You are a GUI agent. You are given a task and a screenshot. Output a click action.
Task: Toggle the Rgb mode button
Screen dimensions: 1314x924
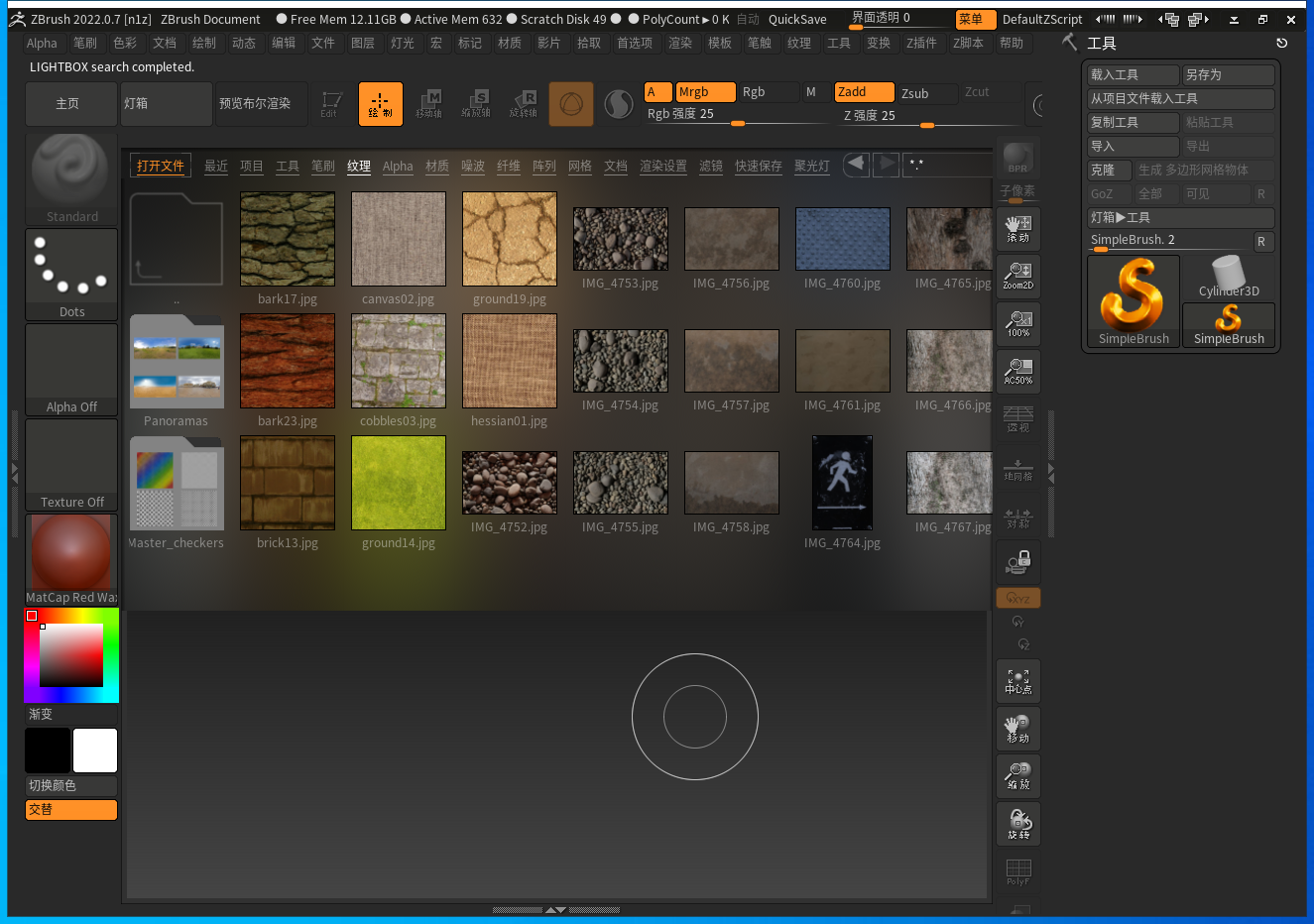pos(769,92)
